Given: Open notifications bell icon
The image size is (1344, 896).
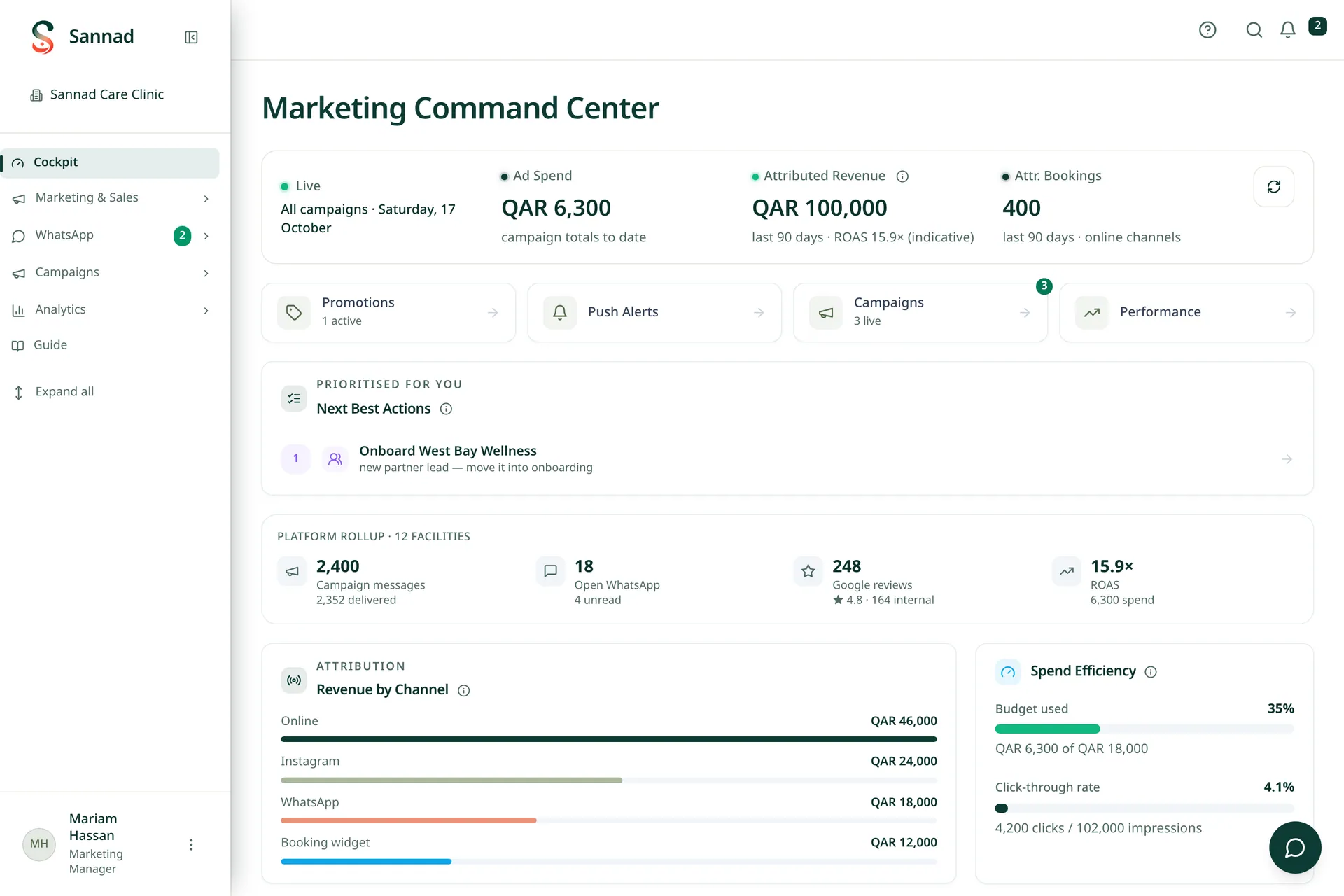Looking at the screenshot, I should (x=1288, y=30).
